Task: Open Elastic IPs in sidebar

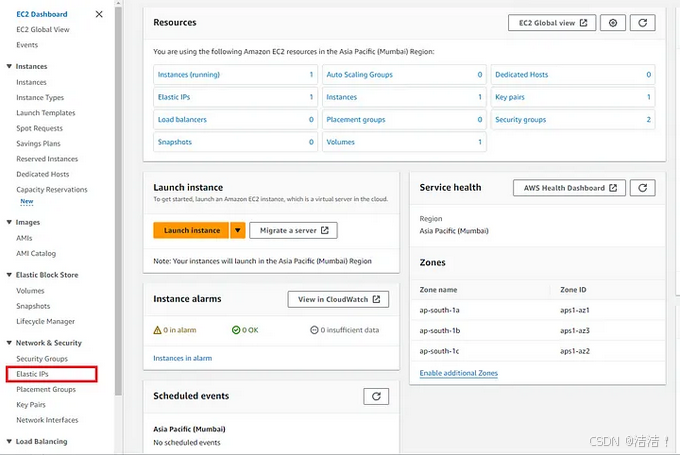Action: (32, 374)
